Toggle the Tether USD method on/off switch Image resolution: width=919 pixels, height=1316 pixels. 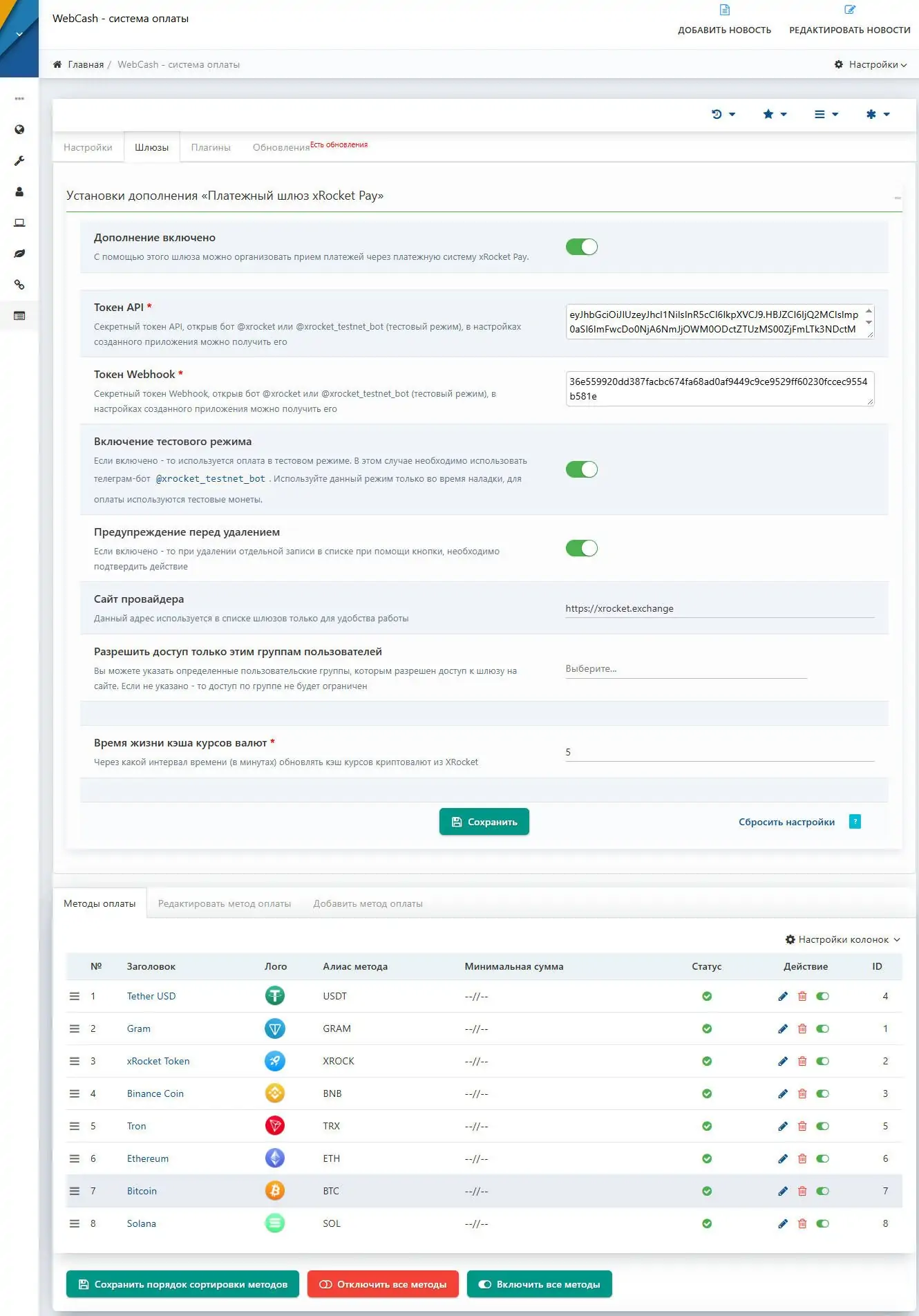822,996
